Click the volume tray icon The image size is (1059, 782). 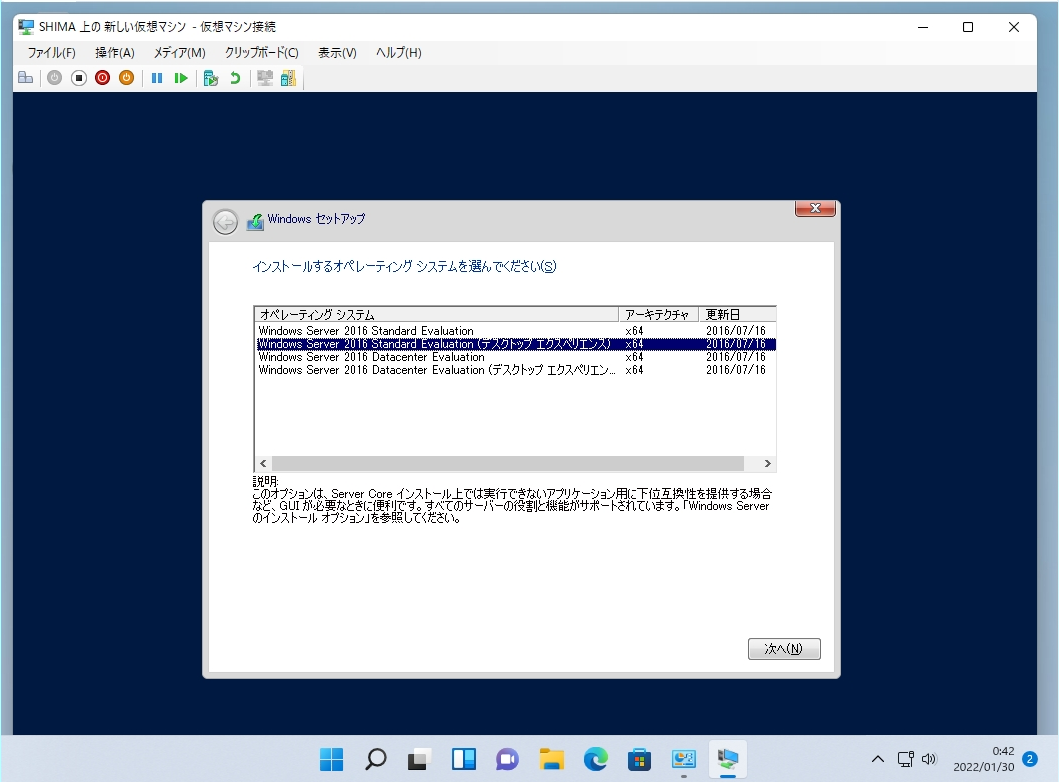click(x=929, y=759)
